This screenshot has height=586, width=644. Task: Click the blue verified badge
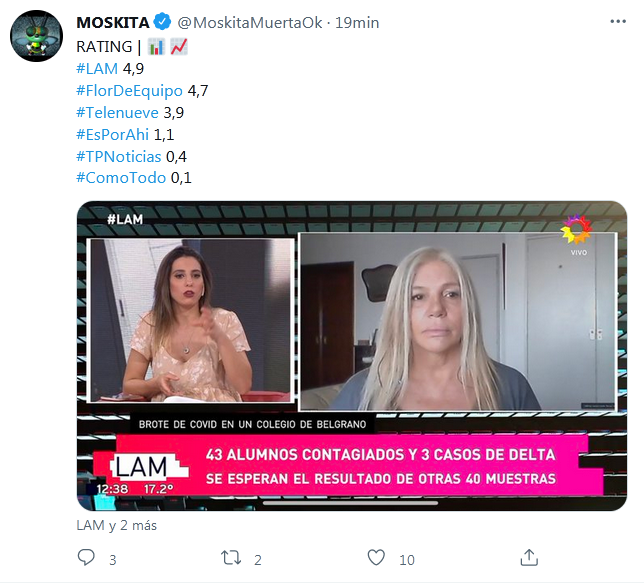pos(163,22)
